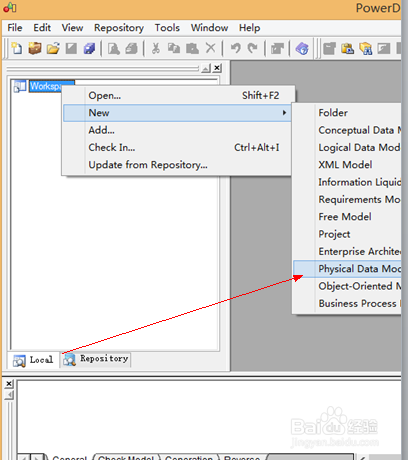The height and width of the screenshot is (460, 408).
Task: Open the Edit menu
Action: pyautogui.click(x=42, y=28)
